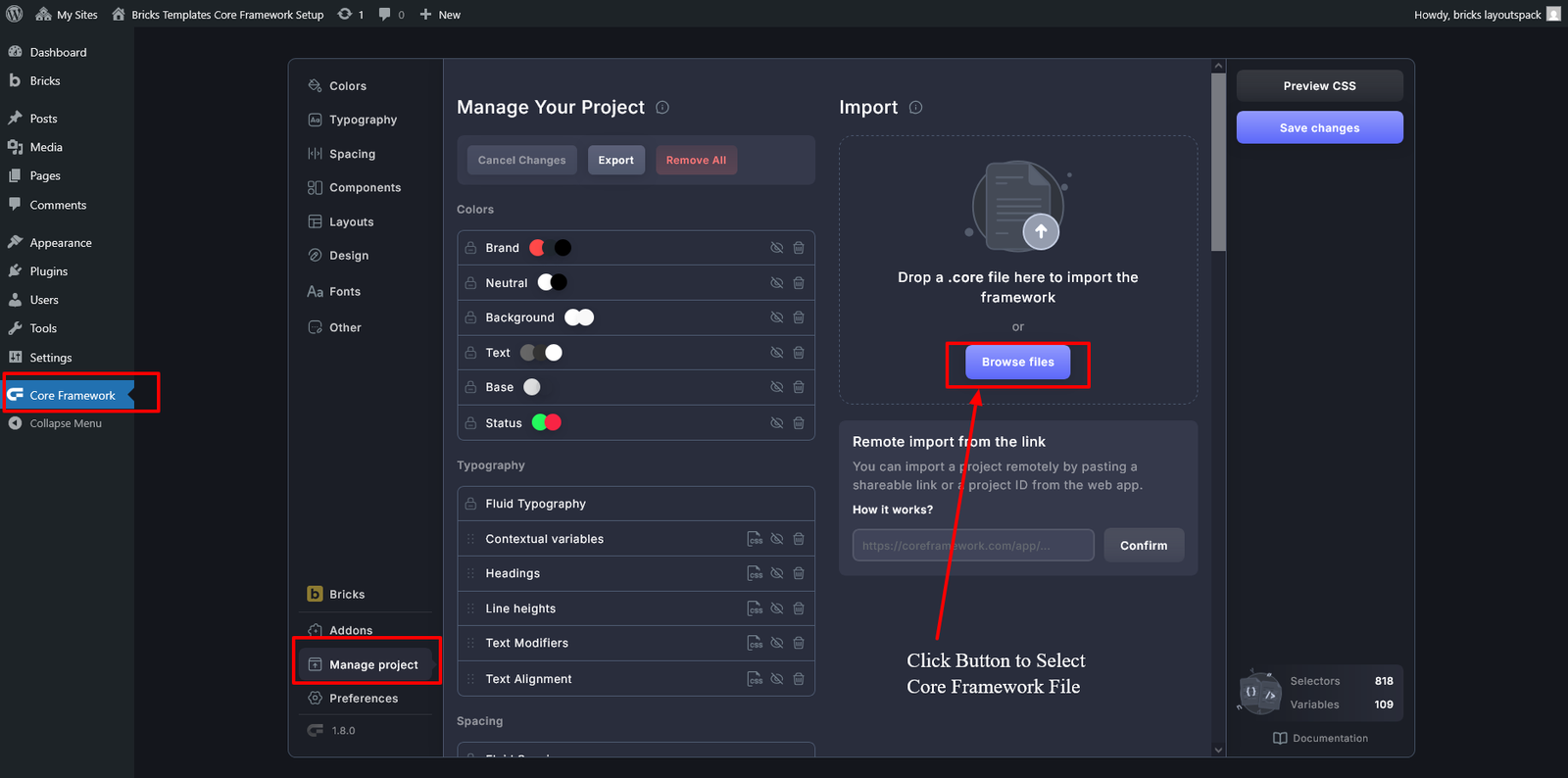Click the trash icon on the Status row
This screenshot has height=778, width=1568.
[799, 423]
